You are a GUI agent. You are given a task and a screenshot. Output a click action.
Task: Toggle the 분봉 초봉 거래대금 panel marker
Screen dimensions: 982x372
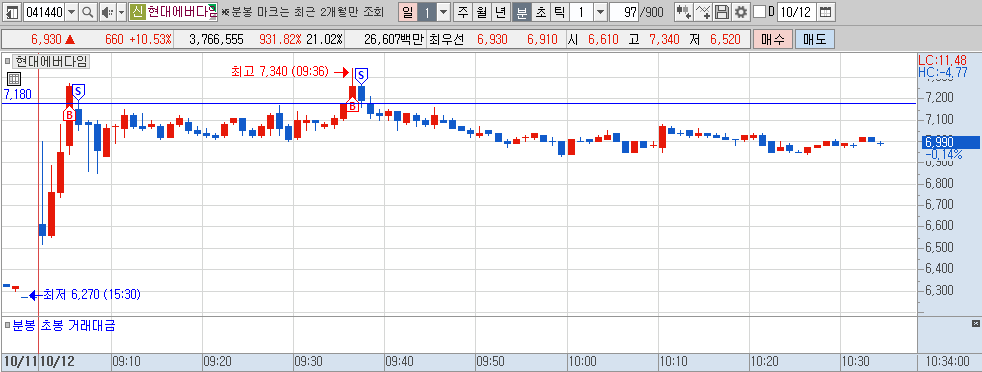(8, 325)
